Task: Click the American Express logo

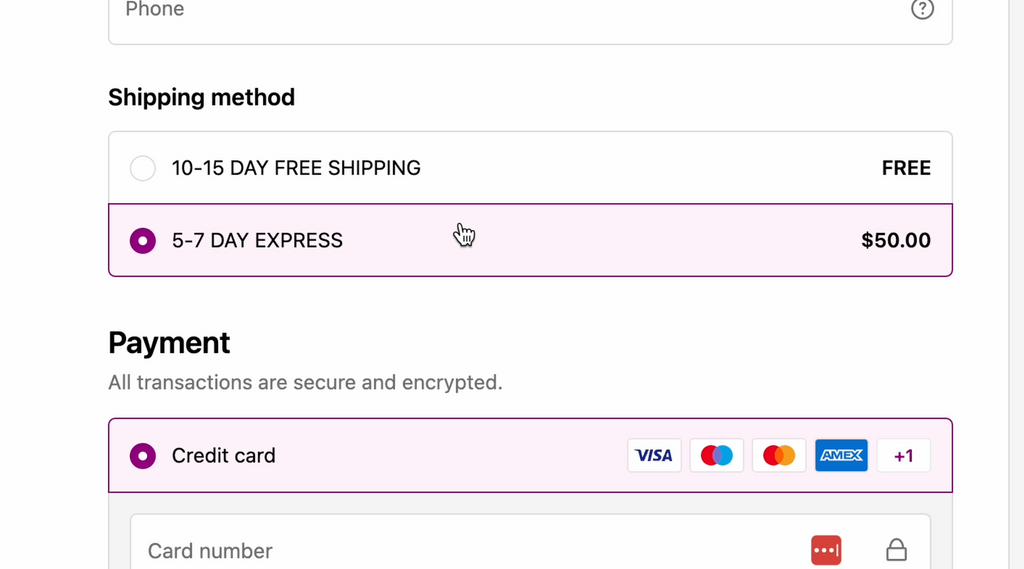Action: (x=841, y=455)
